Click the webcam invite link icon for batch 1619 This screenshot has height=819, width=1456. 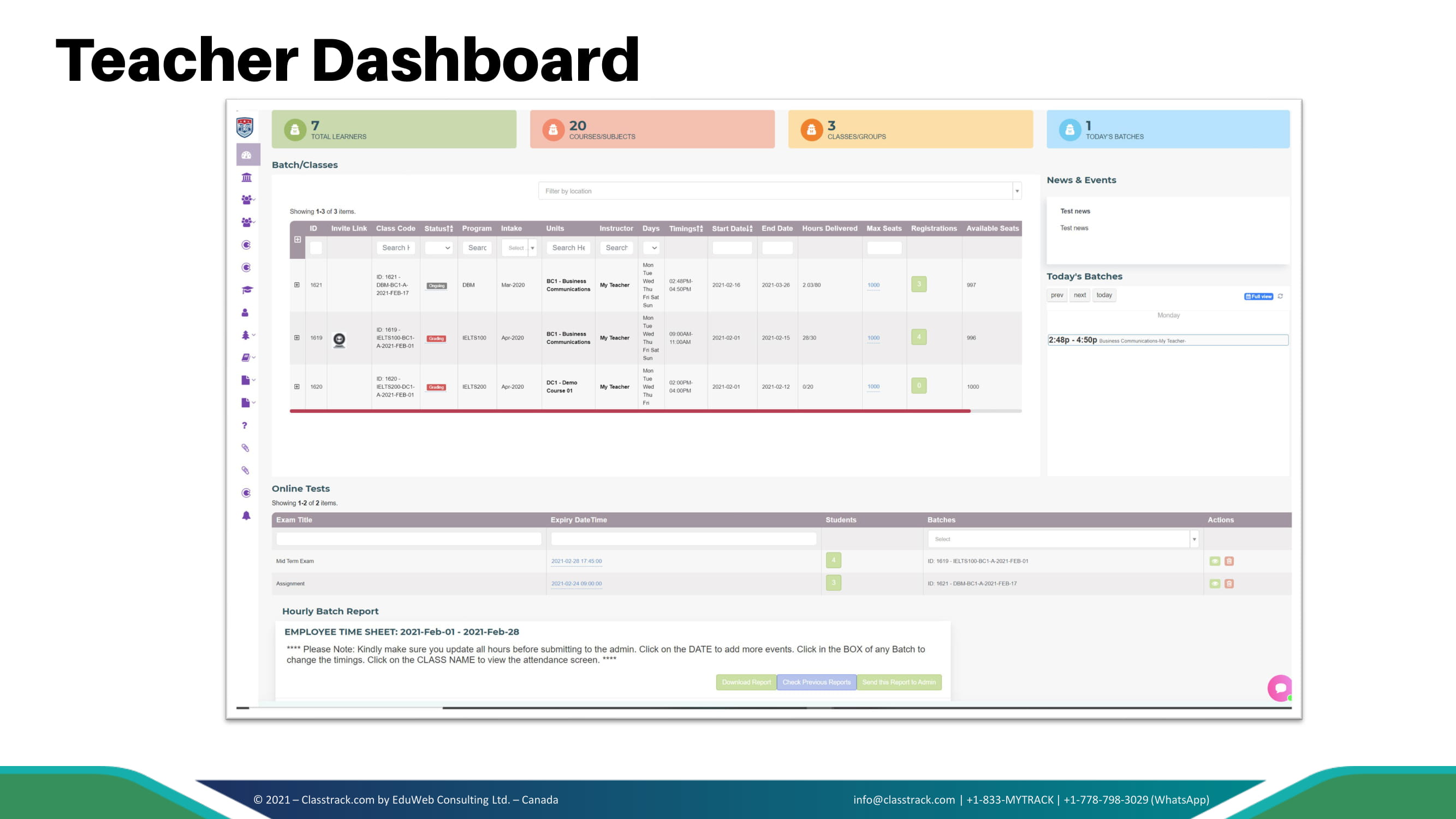pyautogui.click(x=339, y=339)
